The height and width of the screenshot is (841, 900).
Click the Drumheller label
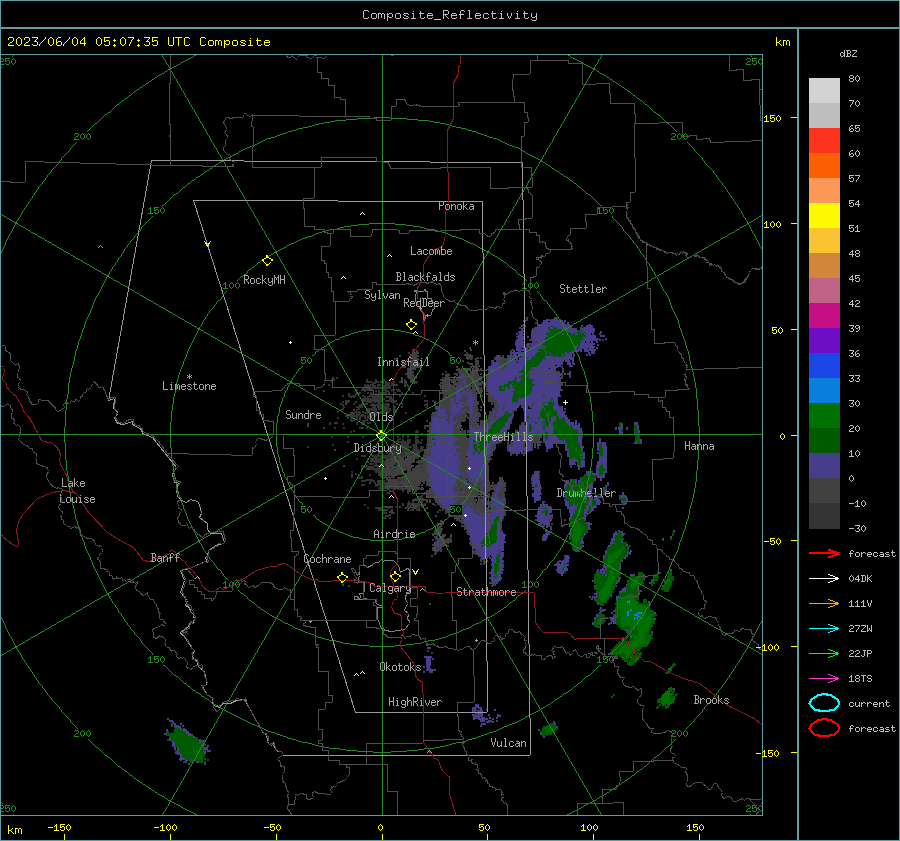point(586,493)
